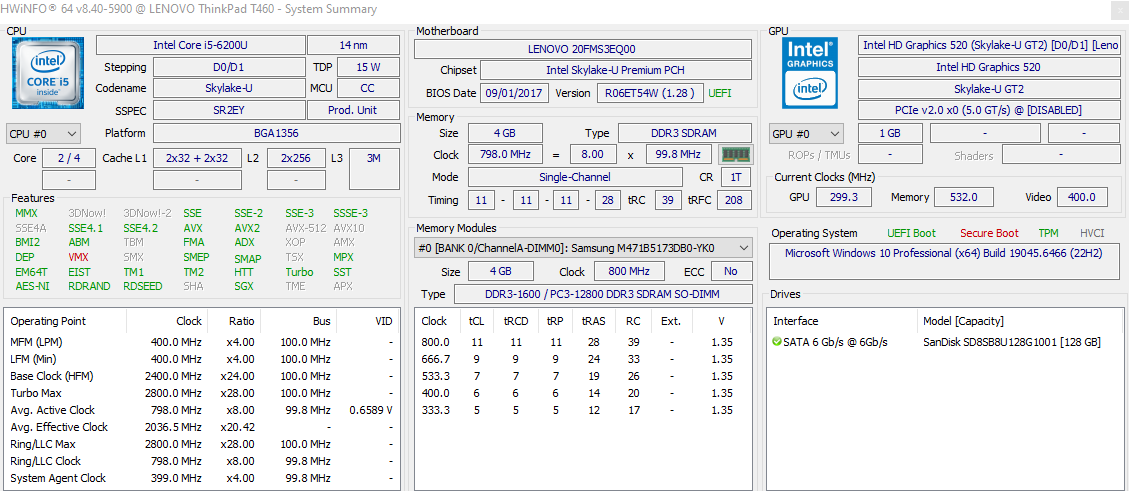
Task: Open the CPU #0 selector dropdown
Action: click(44, 134)
